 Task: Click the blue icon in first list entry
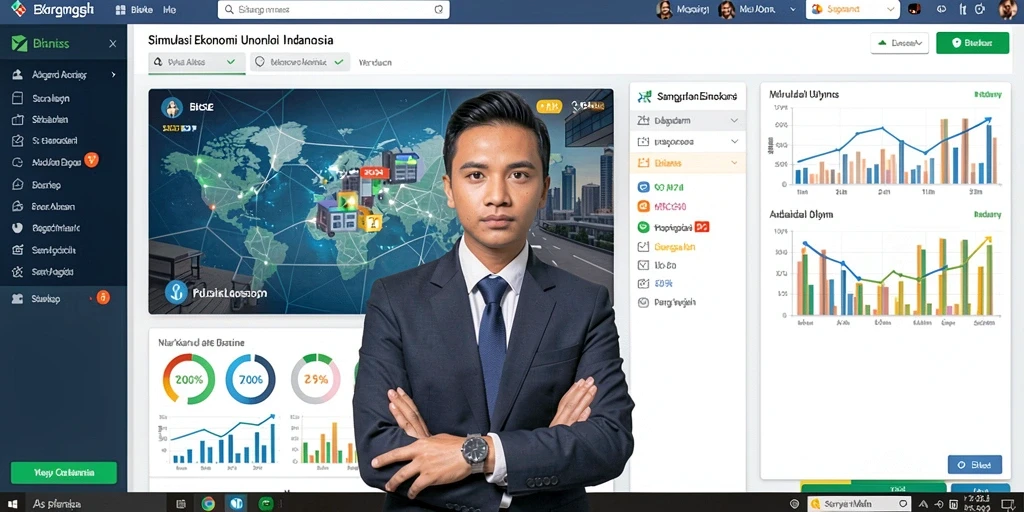tap(643, 187)
